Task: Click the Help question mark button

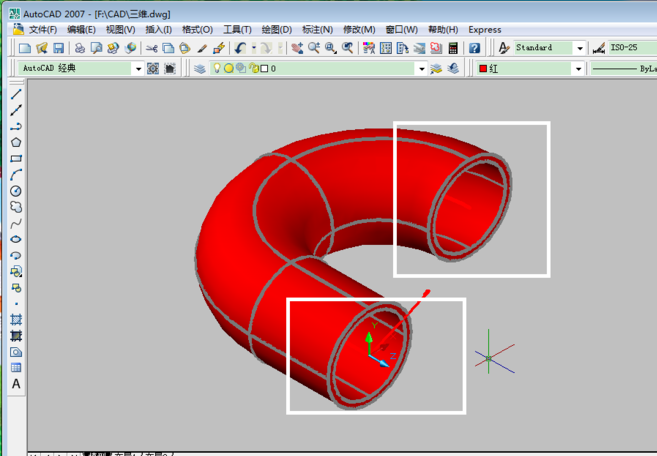Action: click(x=474, y=48)
